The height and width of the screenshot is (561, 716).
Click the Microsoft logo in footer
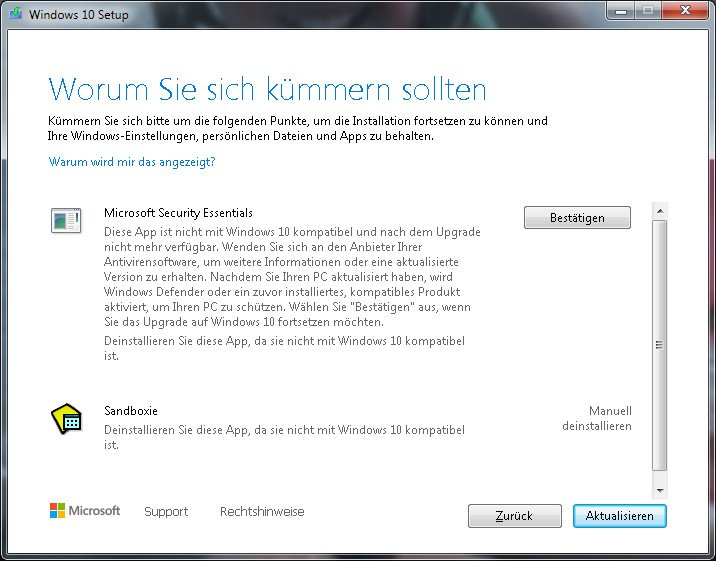(85, 510)
